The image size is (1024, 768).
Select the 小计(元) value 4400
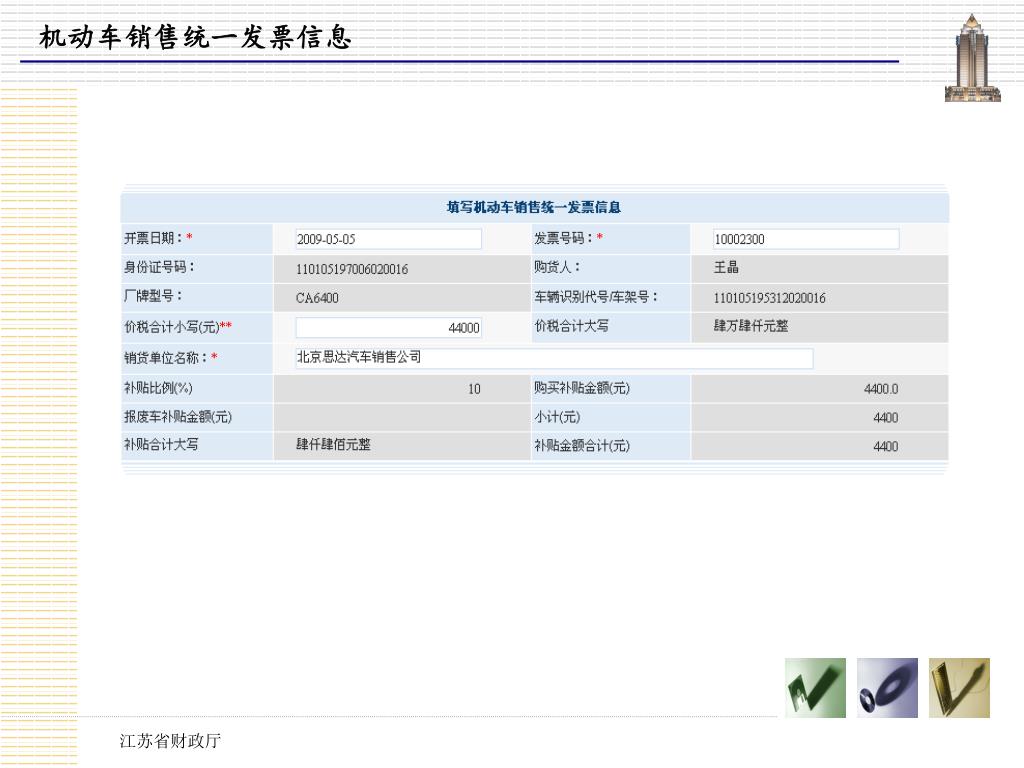886,417
